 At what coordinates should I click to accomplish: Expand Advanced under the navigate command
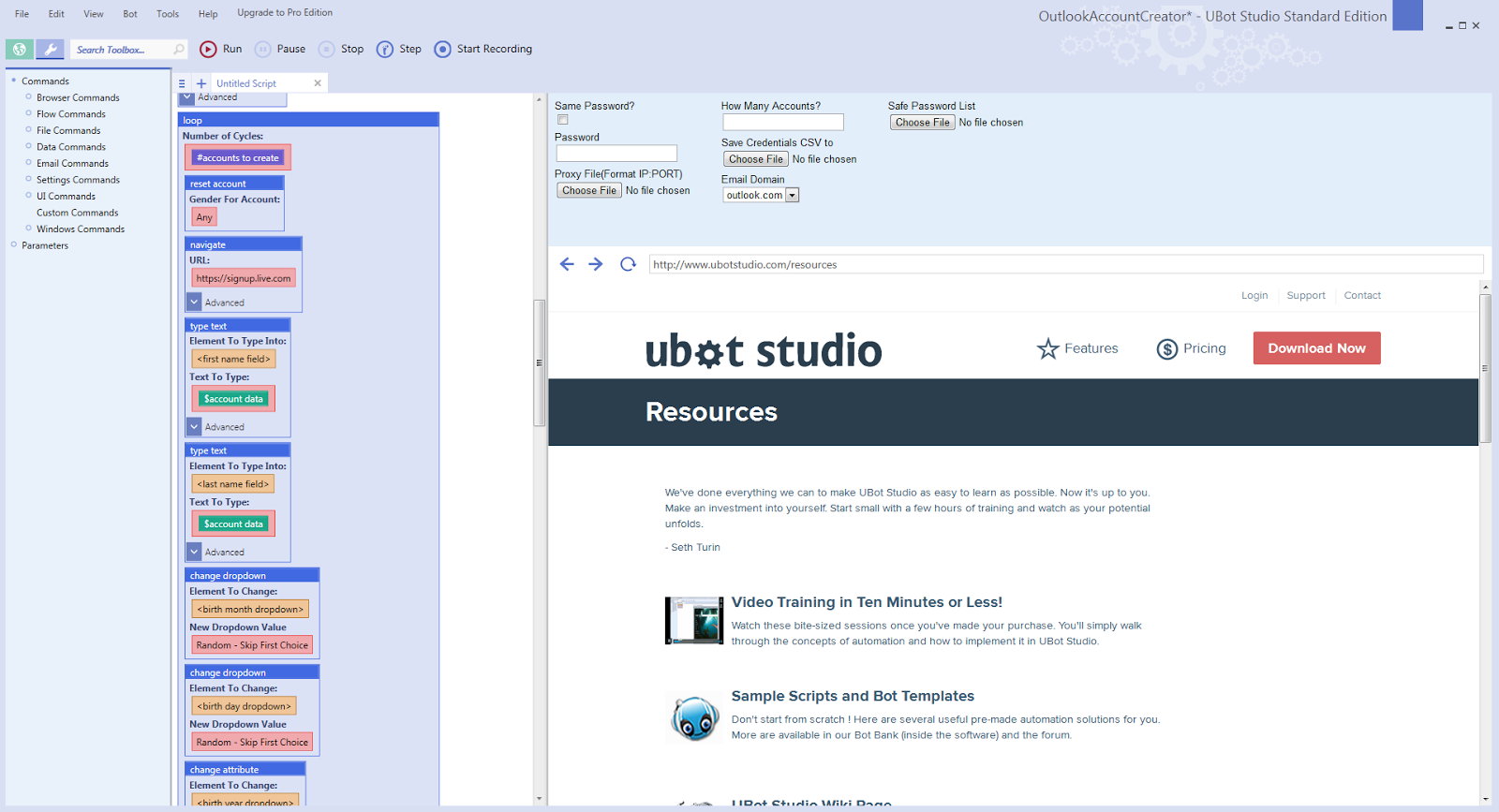click(195, 302)
